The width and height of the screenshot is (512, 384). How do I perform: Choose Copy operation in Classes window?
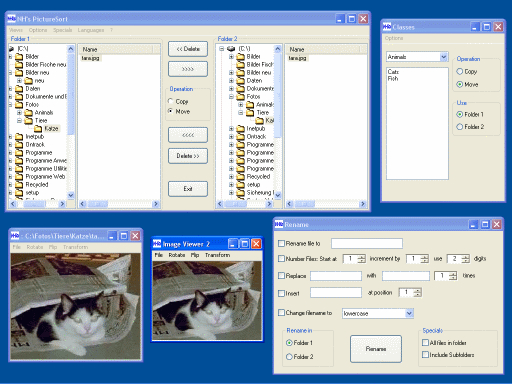460,71
